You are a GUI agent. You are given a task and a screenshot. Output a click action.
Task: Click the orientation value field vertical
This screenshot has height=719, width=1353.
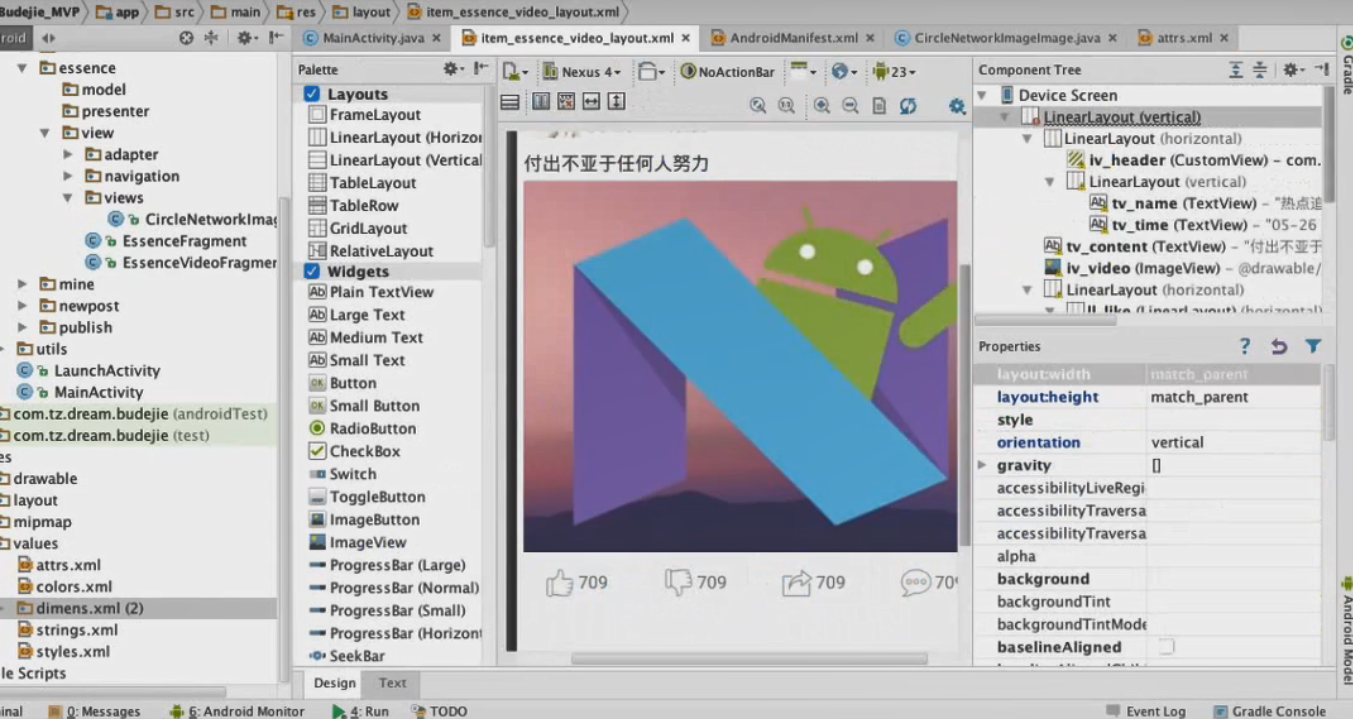coord(1234,442)
